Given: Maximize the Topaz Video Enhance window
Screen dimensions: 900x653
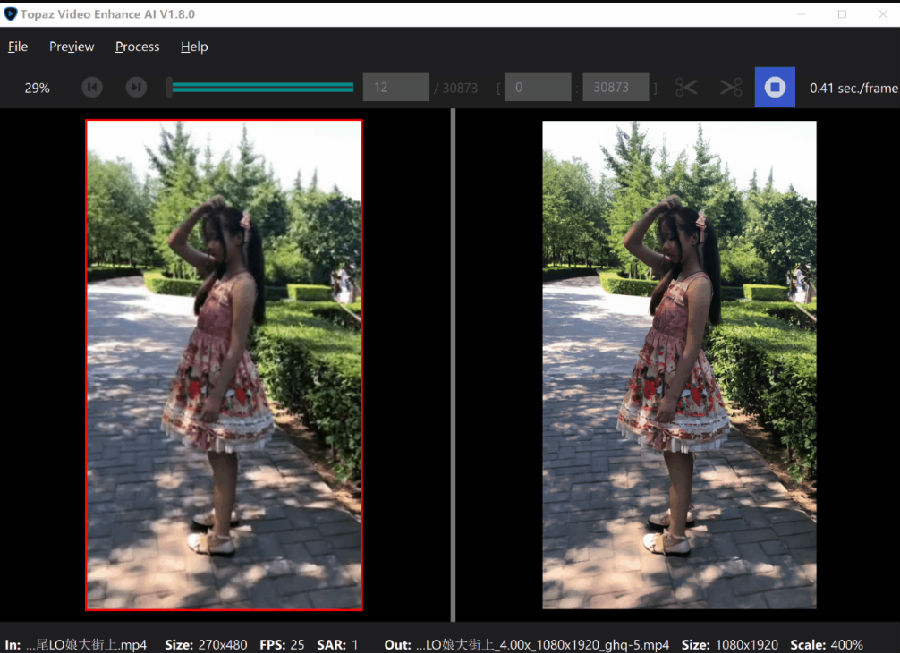Looking at the screenshot, I should click(842, 14).
